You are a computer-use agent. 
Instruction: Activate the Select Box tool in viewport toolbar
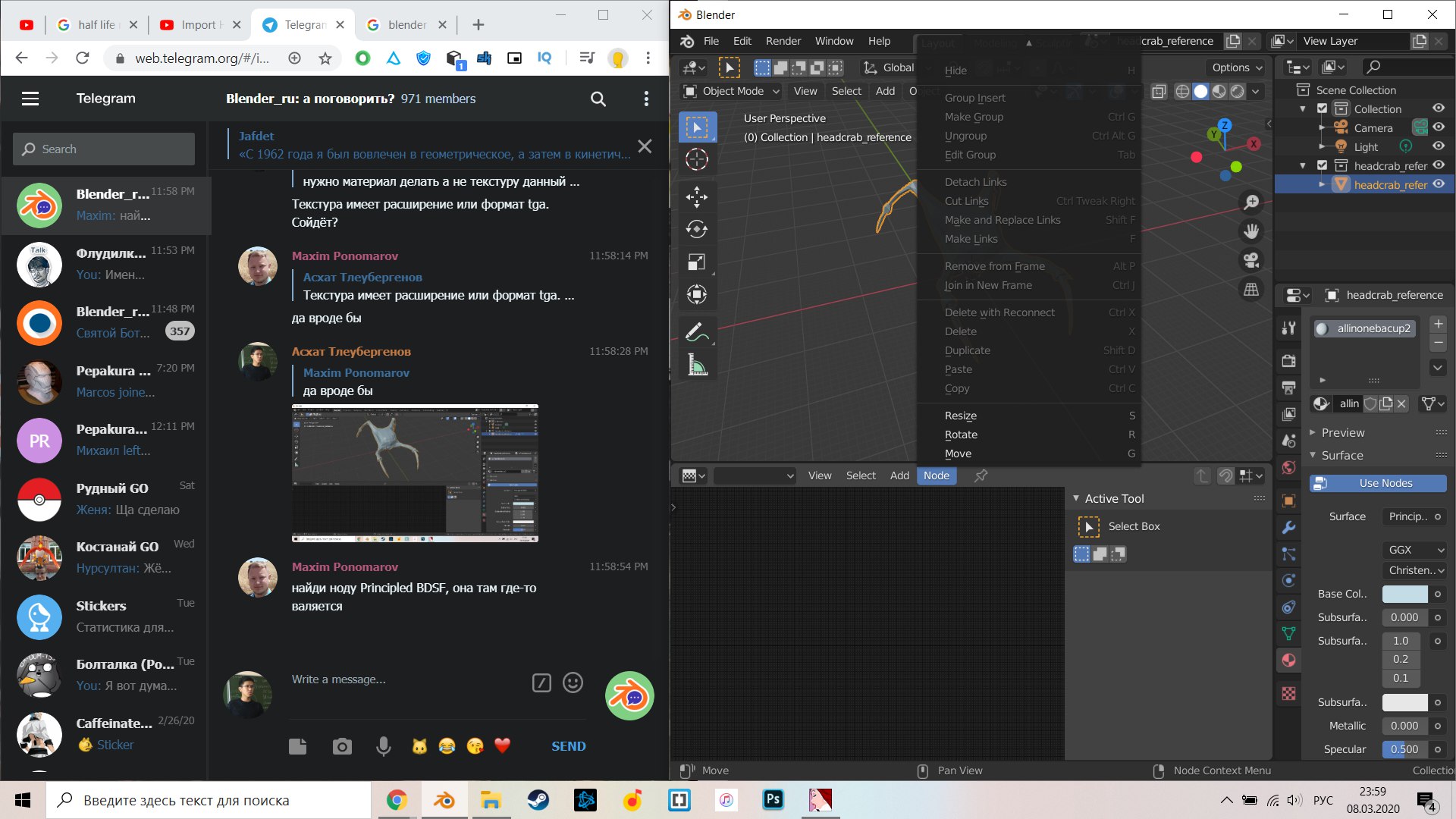pos(696,127)
